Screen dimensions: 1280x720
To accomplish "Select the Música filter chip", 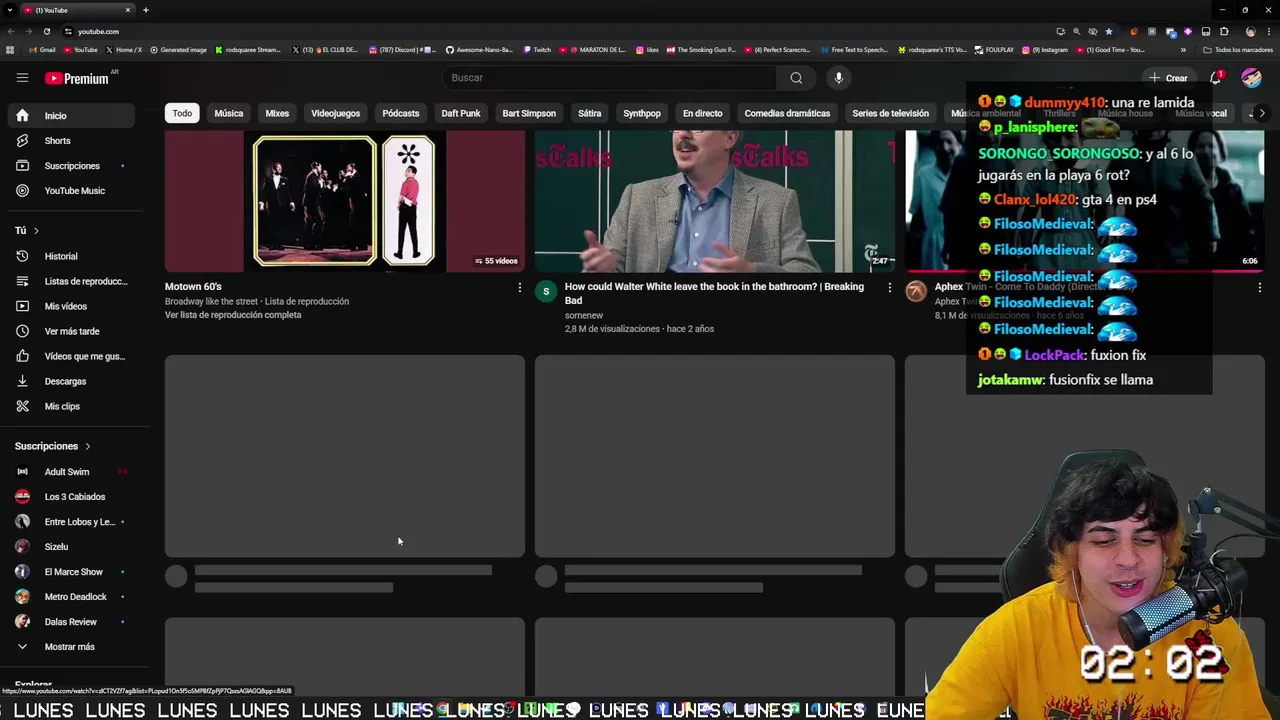I will [x=228, y=113].
